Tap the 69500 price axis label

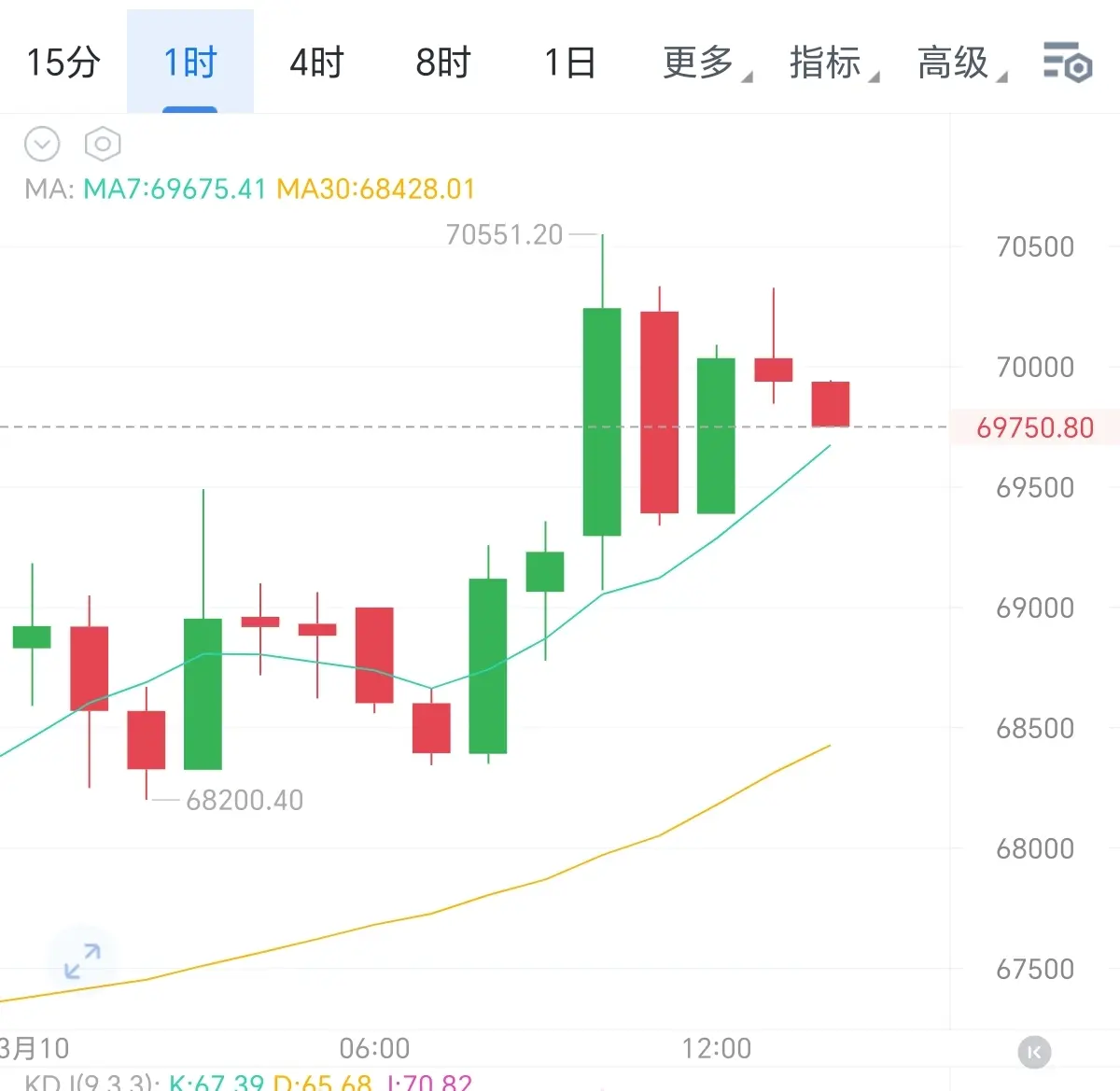1035,487
